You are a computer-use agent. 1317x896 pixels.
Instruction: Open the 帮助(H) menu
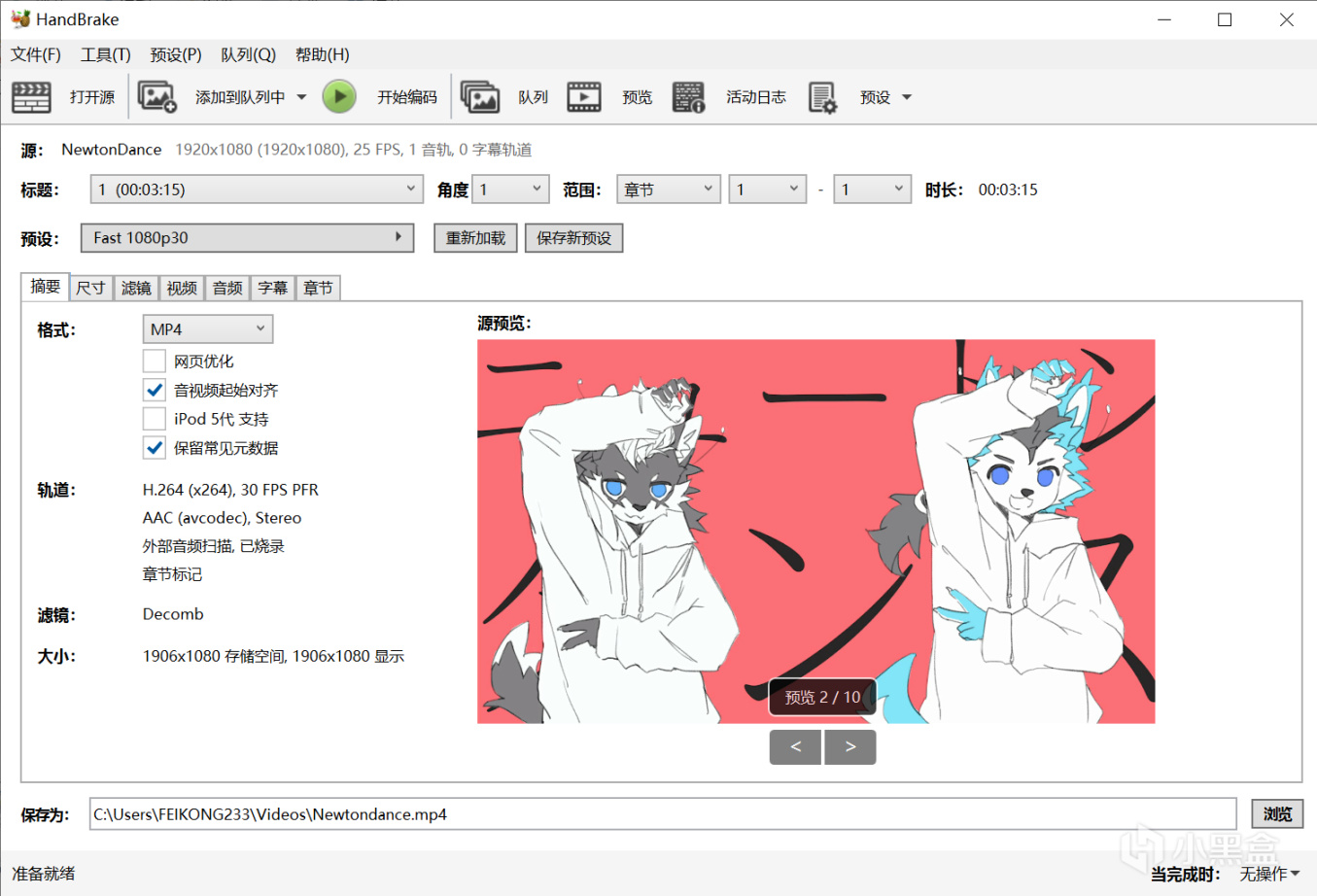323,54
